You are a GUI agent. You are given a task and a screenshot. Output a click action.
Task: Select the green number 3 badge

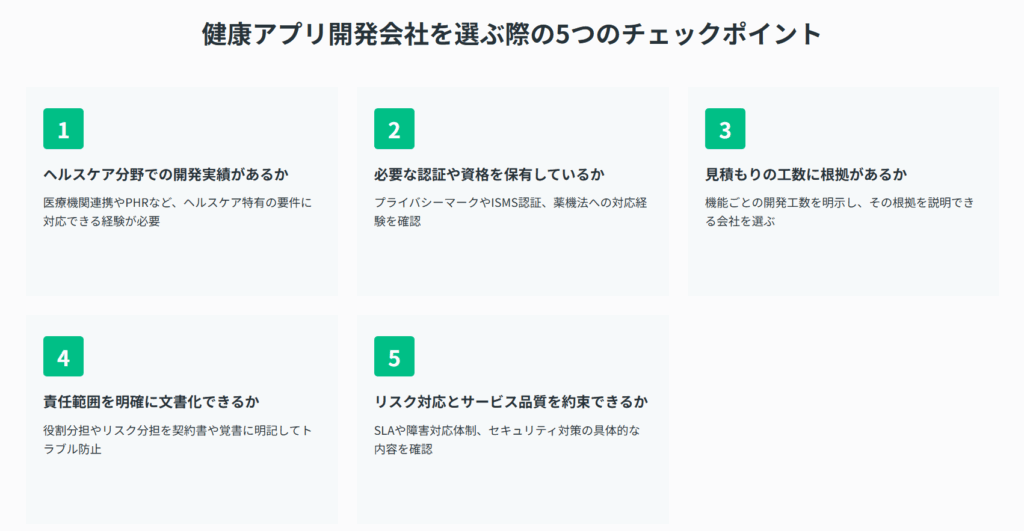click(725, 129)
